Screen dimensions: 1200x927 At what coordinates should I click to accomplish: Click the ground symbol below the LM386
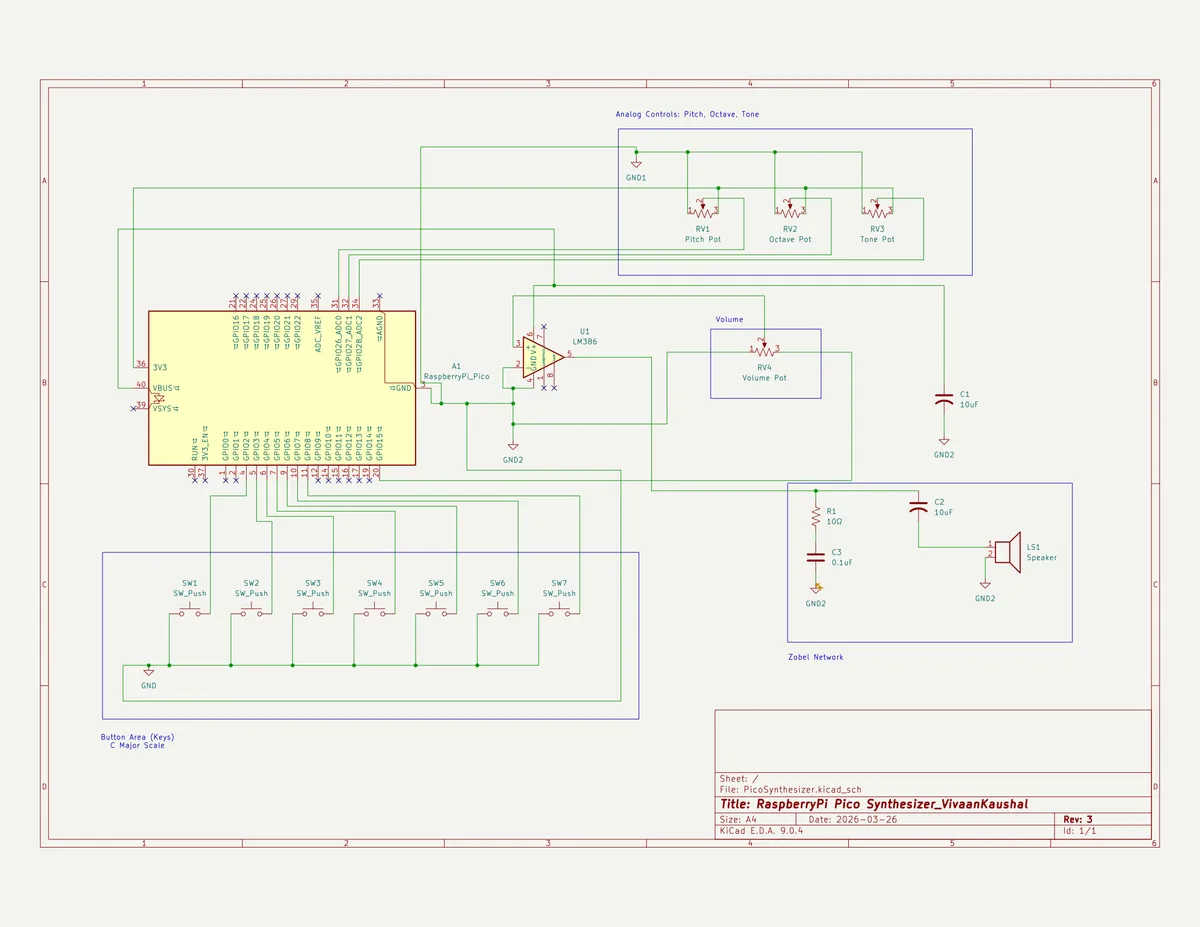pyautogui.click(x=513, y=447)
